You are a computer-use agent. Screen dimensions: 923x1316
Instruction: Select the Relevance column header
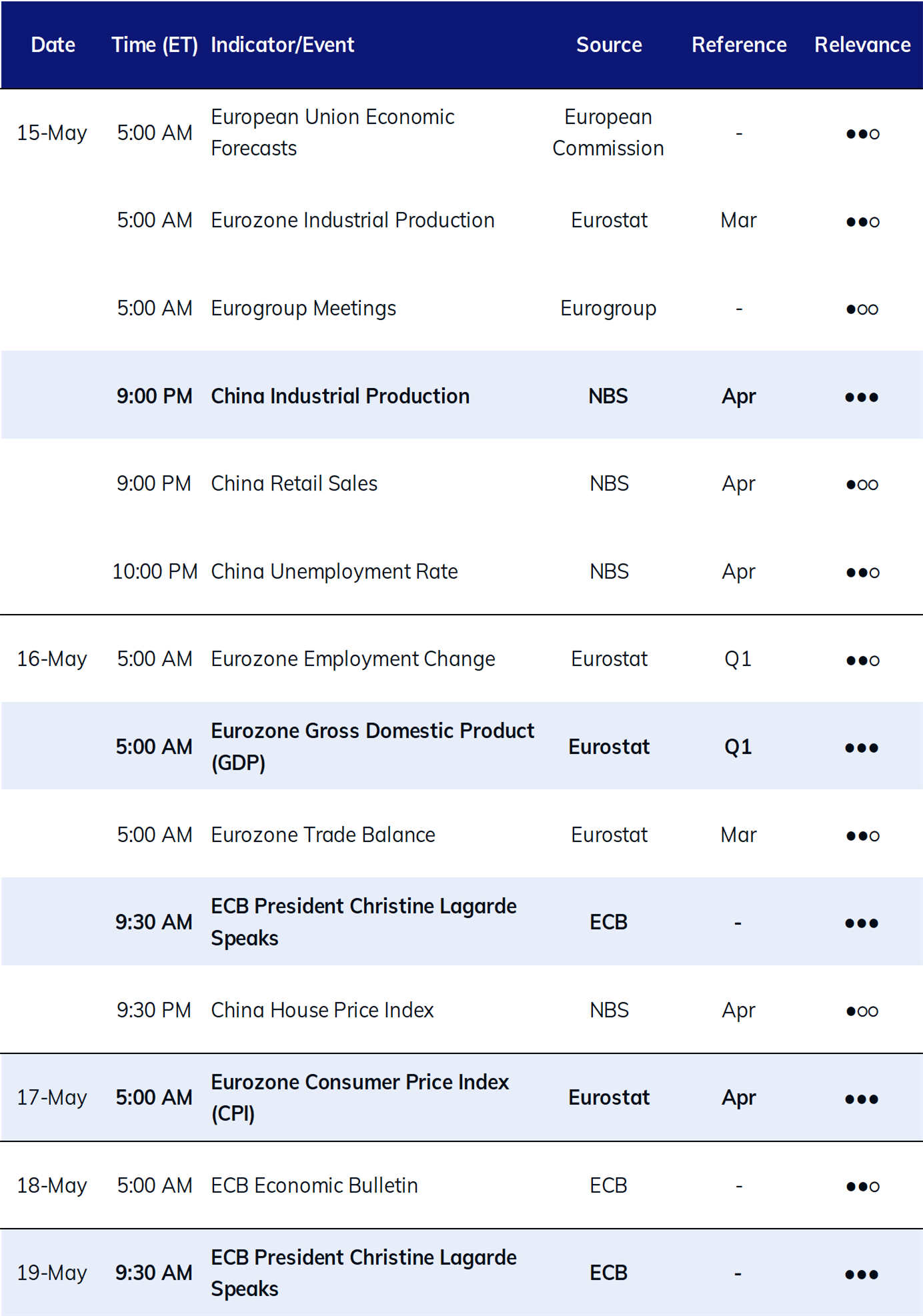click(x=862, y=45)
